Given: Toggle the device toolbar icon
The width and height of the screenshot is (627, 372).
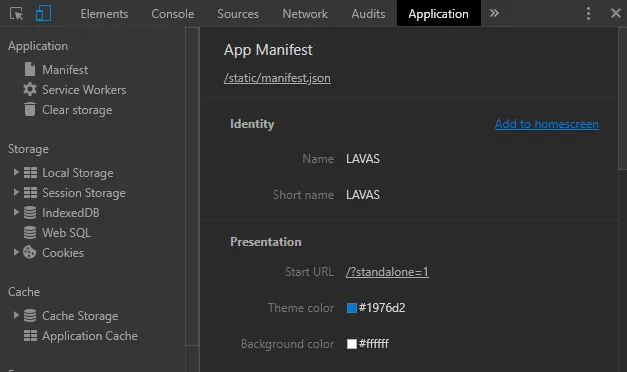Looking at the screenshot, I should pyautogui.click(x=43, y=14).
